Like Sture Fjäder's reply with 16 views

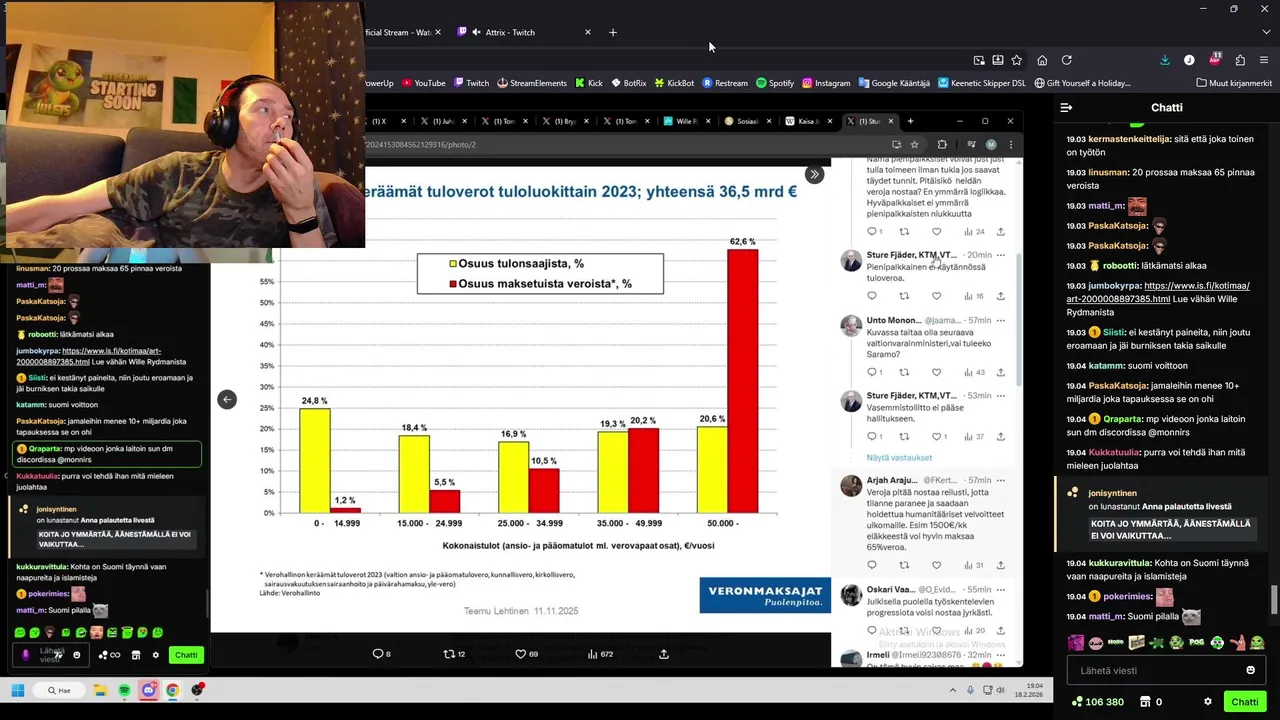936,296
